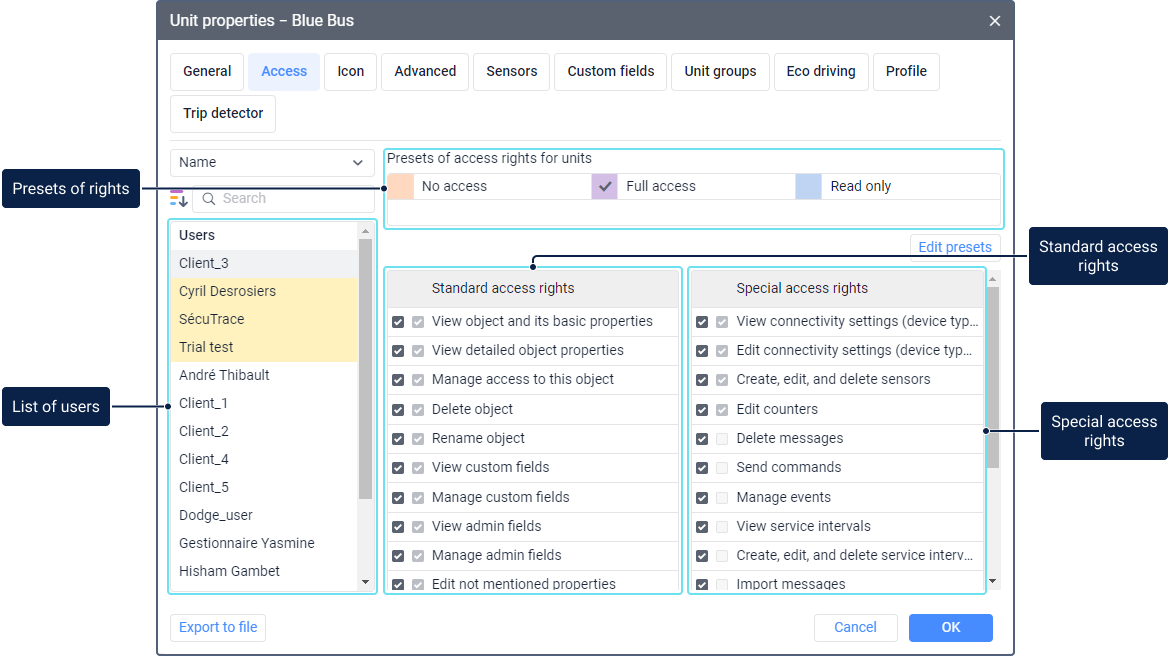The image size is (1170, 656).
Task: Select the Read only blue swatch
Action: point(808,187)
